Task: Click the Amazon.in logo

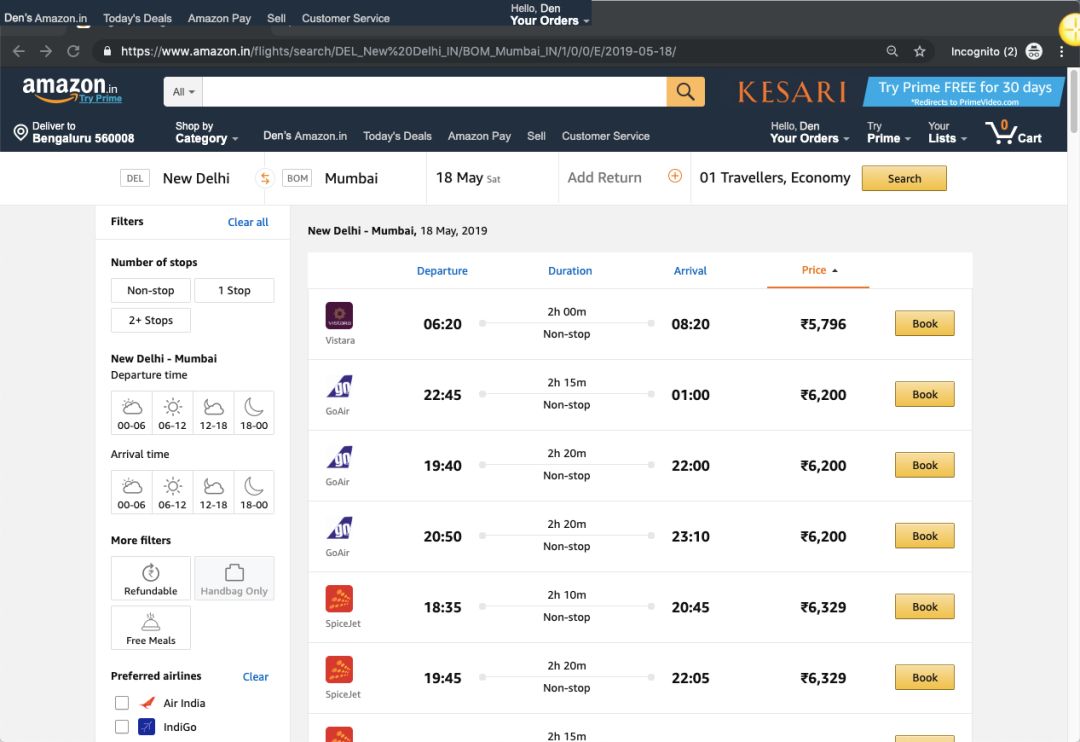Action: (70, 89)
